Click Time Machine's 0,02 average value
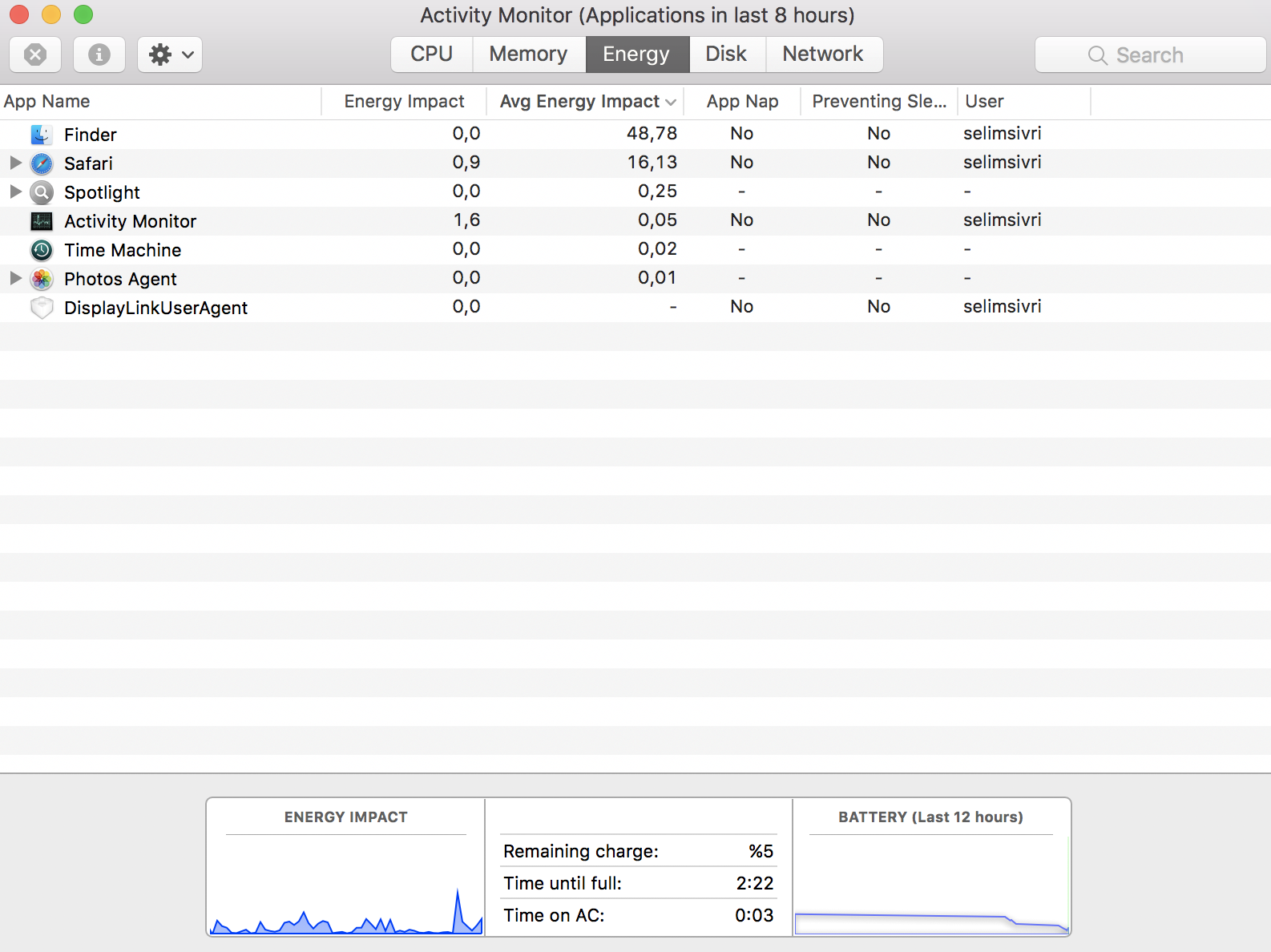This screenshot has width=1271, height=952. pyautogui.click(x=657, y=248)
